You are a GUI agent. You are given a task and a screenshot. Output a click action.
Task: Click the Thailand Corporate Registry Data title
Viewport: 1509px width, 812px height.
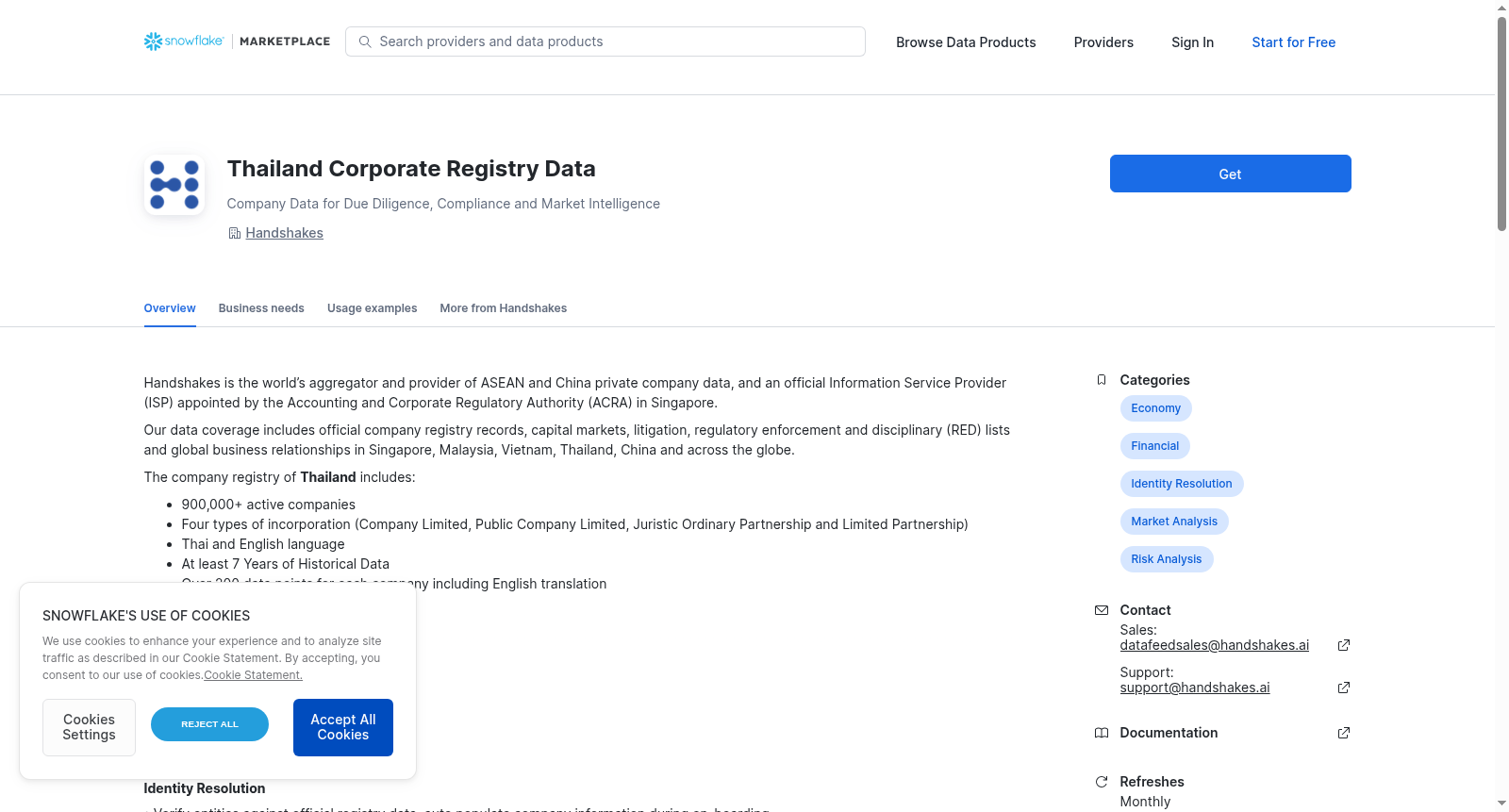pos(411,169)
